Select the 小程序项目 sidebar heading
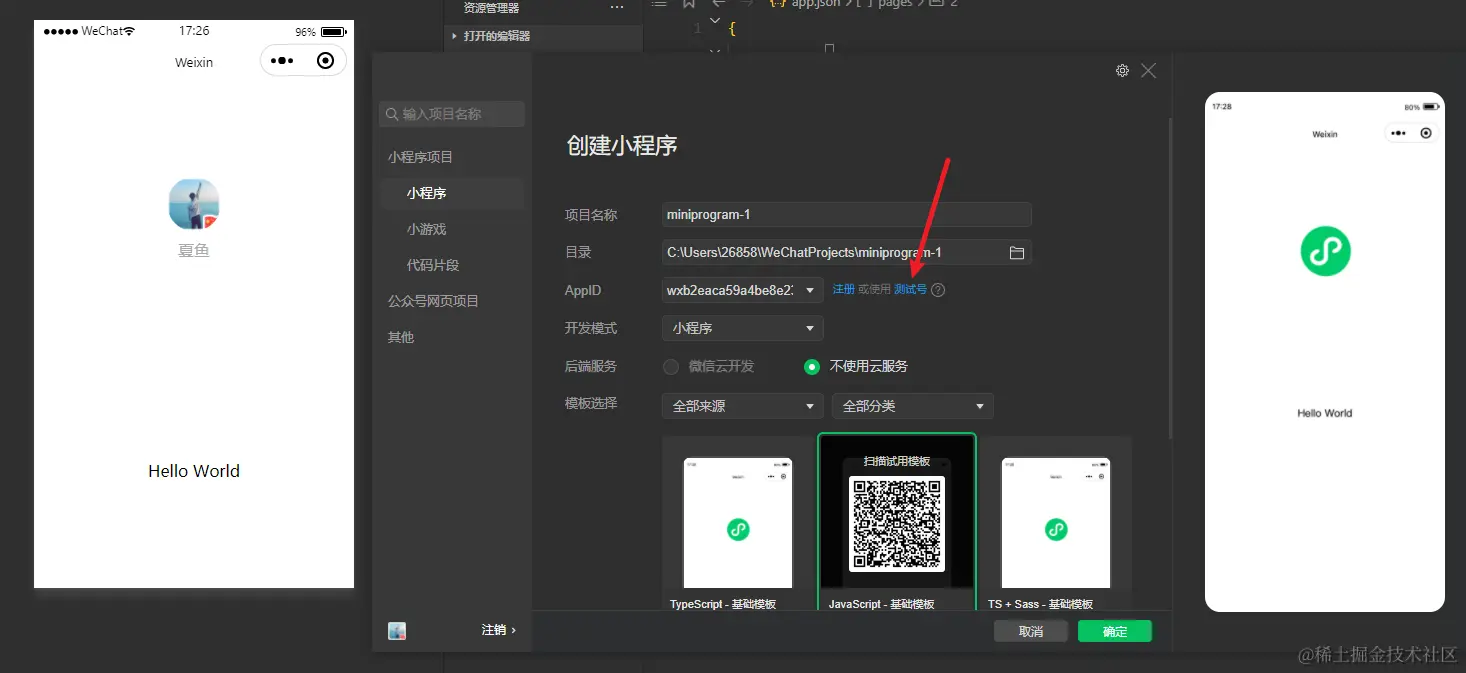Viewport: 1466px width, 673px height. click(x=421, y=157)
